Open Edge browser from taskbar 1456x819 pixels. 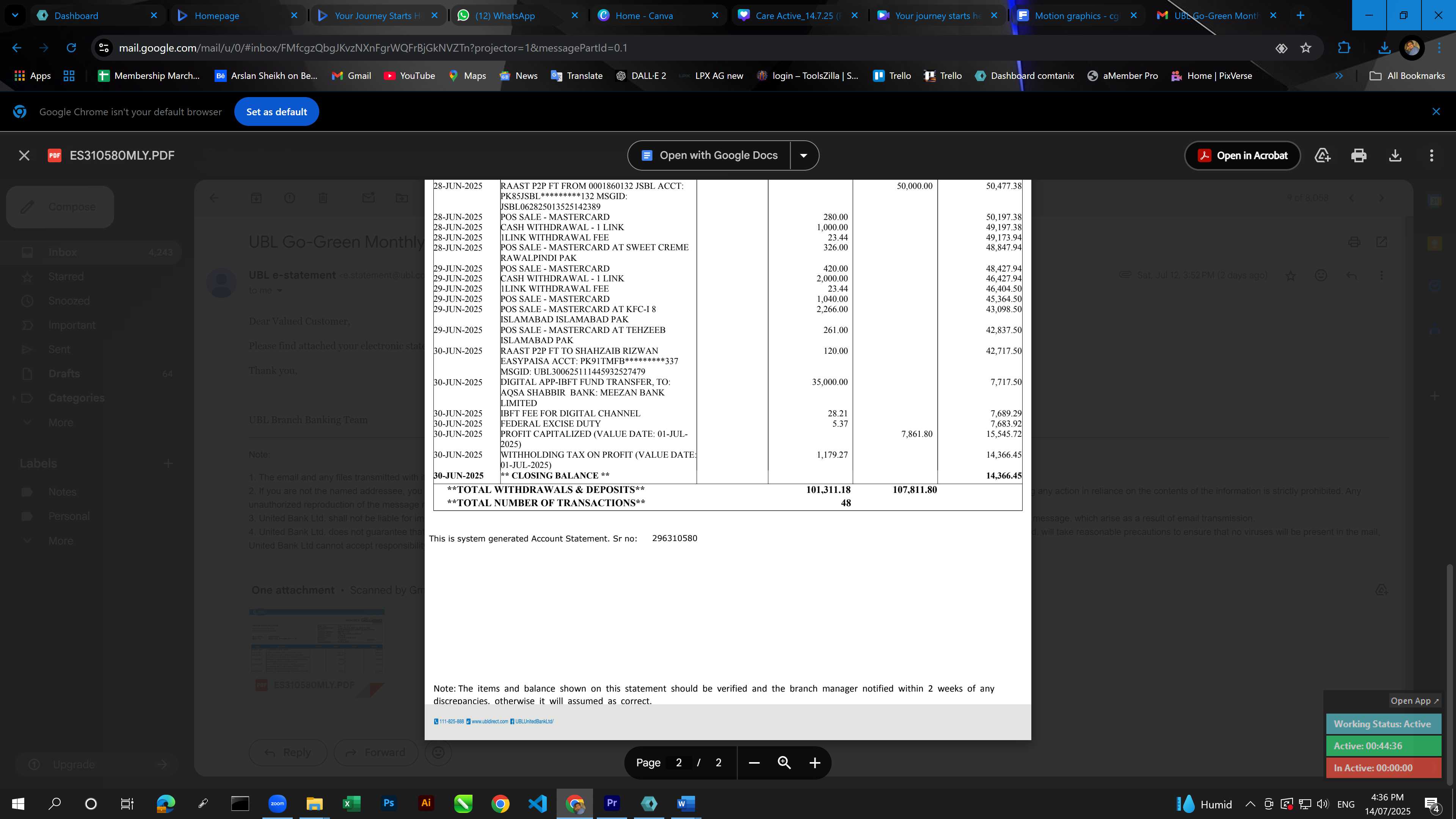click(x=166, y=804)
